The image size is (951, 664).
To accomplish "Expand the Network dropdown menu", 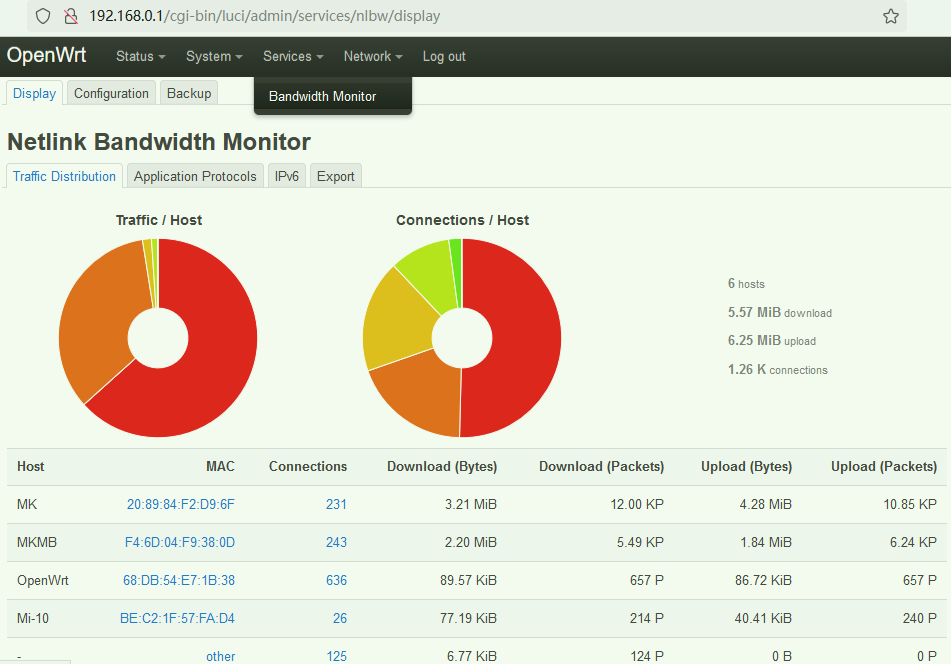I will pyautogui.click(x=372, y=56).
